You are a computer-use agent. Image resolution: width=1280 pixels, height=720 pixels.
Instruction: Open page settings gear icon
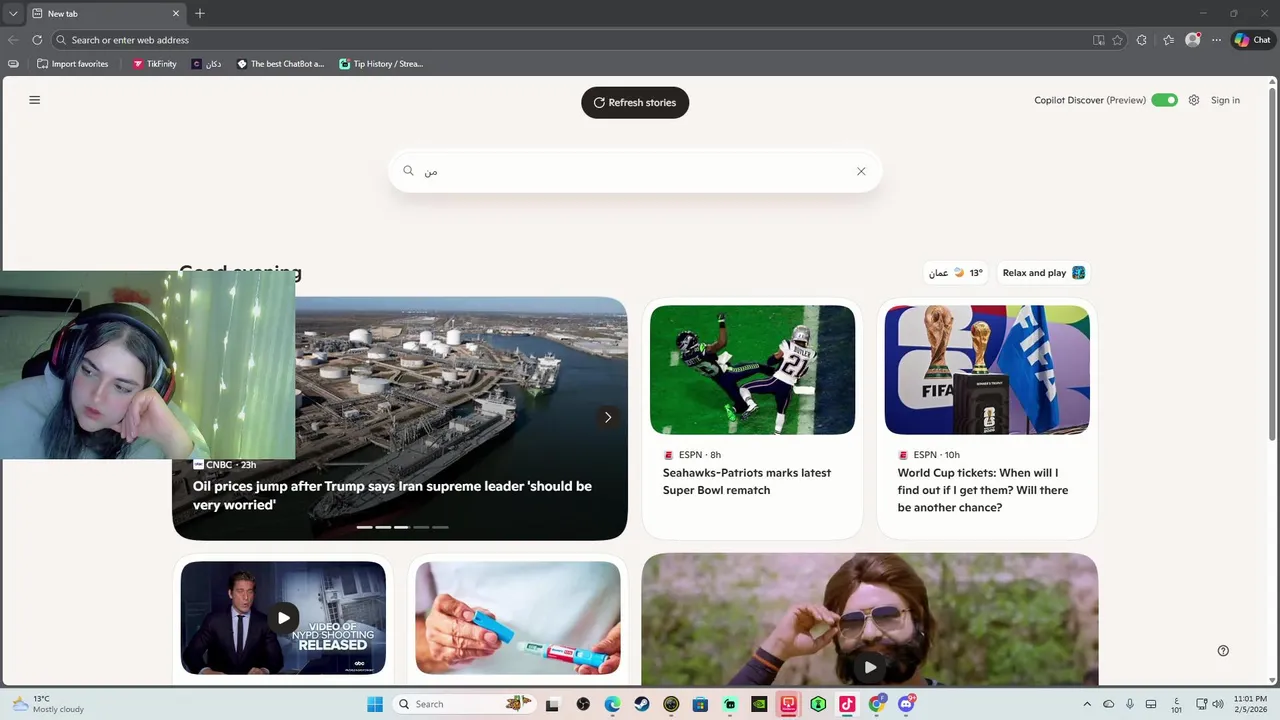click(x=1194, y=100)
